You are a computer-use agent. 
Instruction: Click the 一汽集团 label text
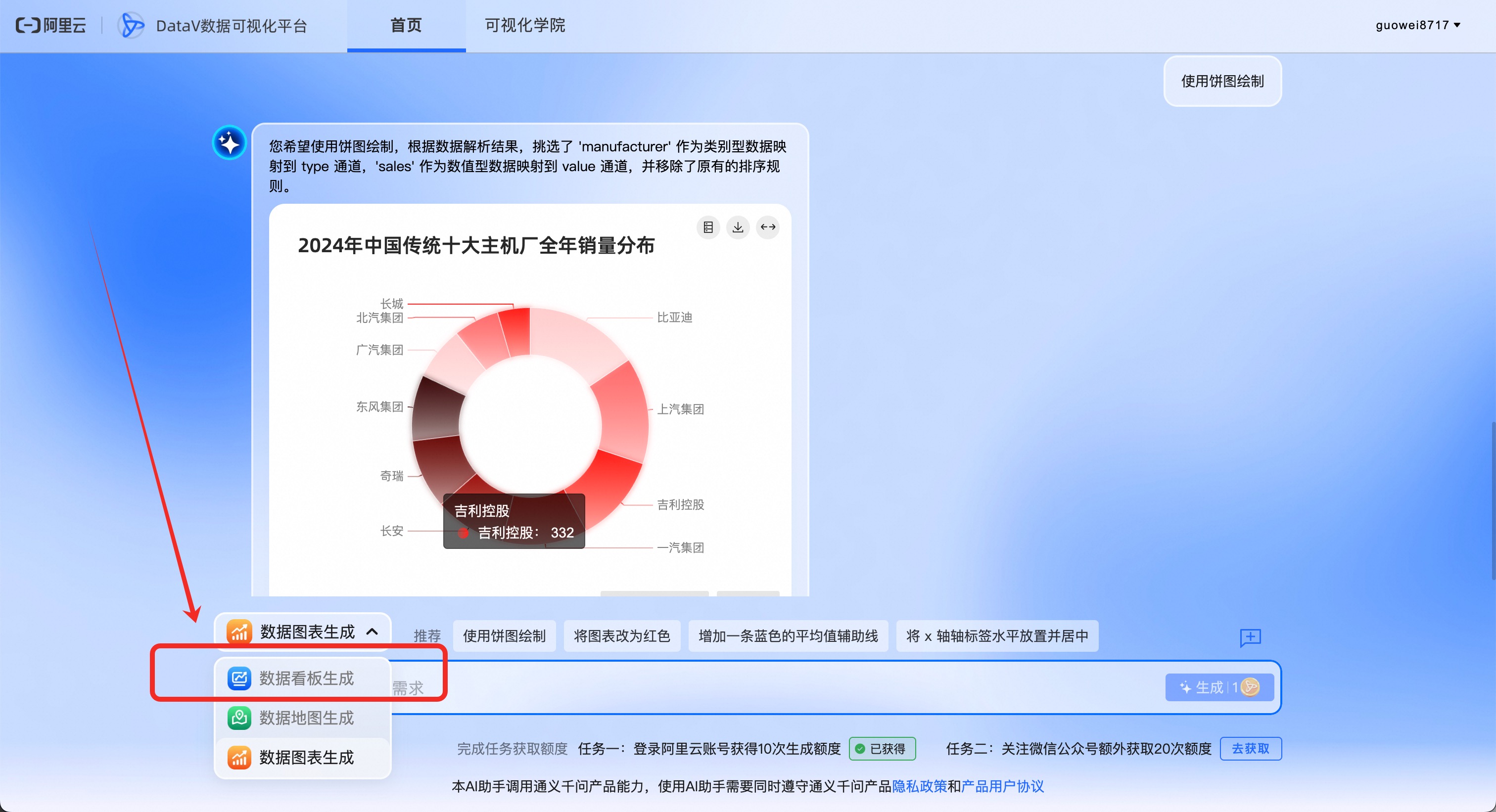pyautogui.click(x=681, y=547)
